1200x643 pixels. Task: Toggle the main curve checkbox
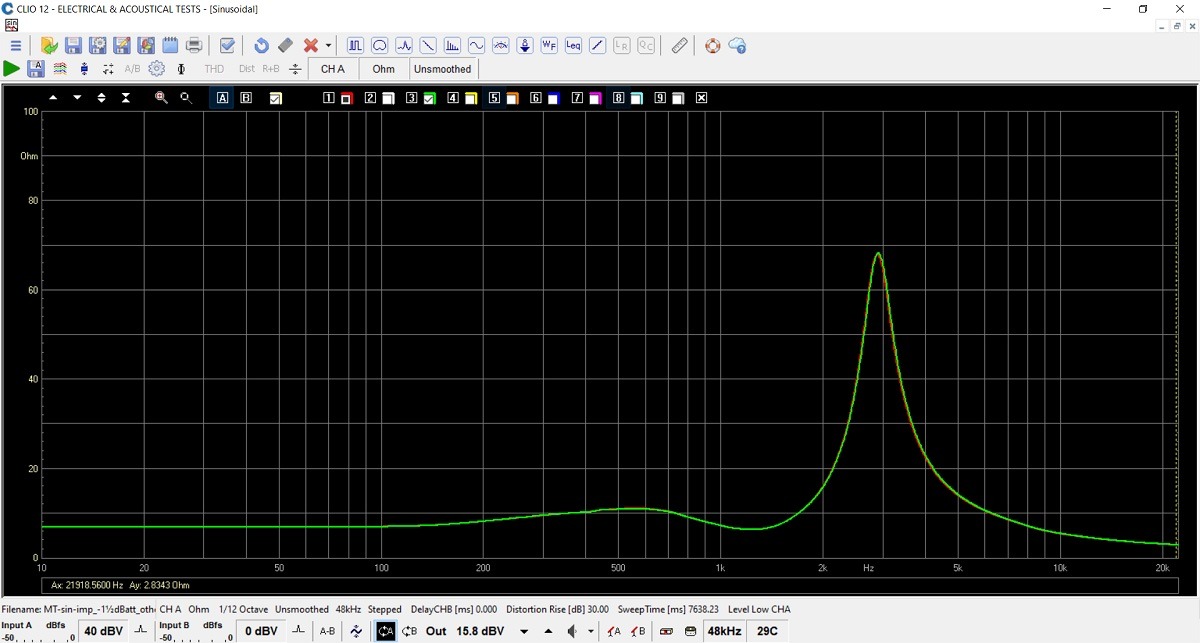coord(275,98)
